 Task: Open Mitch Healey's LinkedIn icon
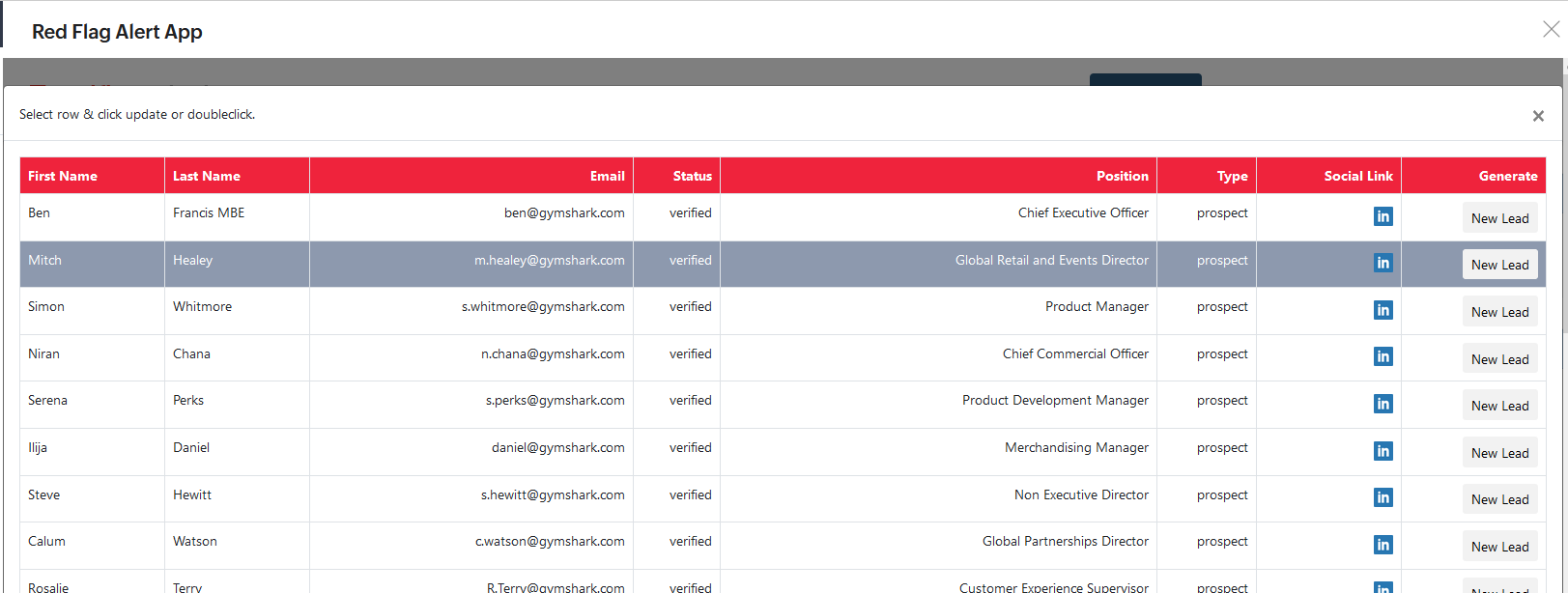[1383, 263]
